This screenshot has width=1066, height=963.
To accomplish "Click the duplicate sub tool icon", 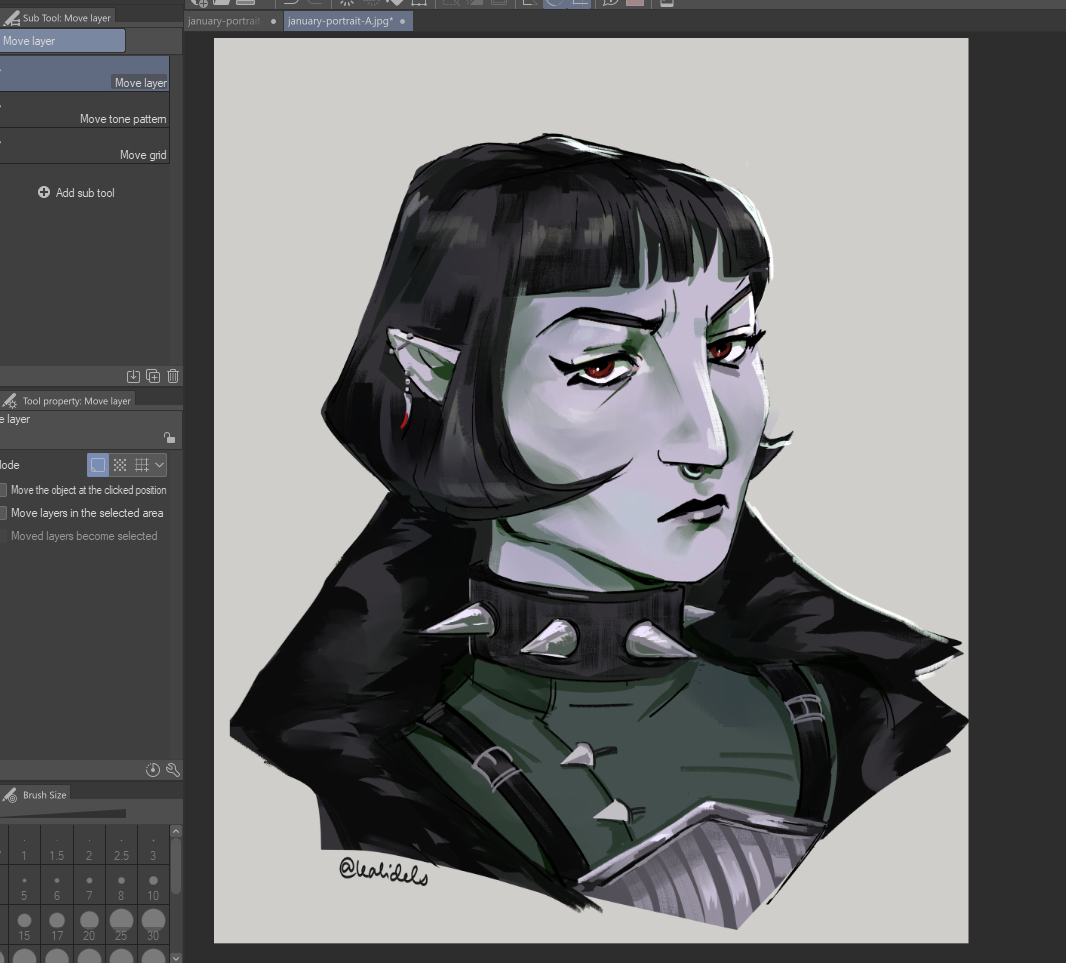I will 153,376.
